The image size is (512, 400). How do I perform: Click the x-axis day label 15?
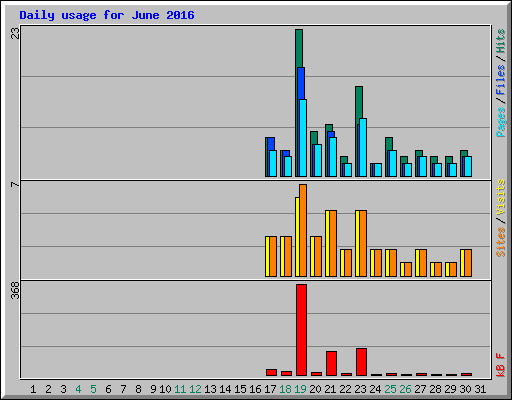click(240, 389)
